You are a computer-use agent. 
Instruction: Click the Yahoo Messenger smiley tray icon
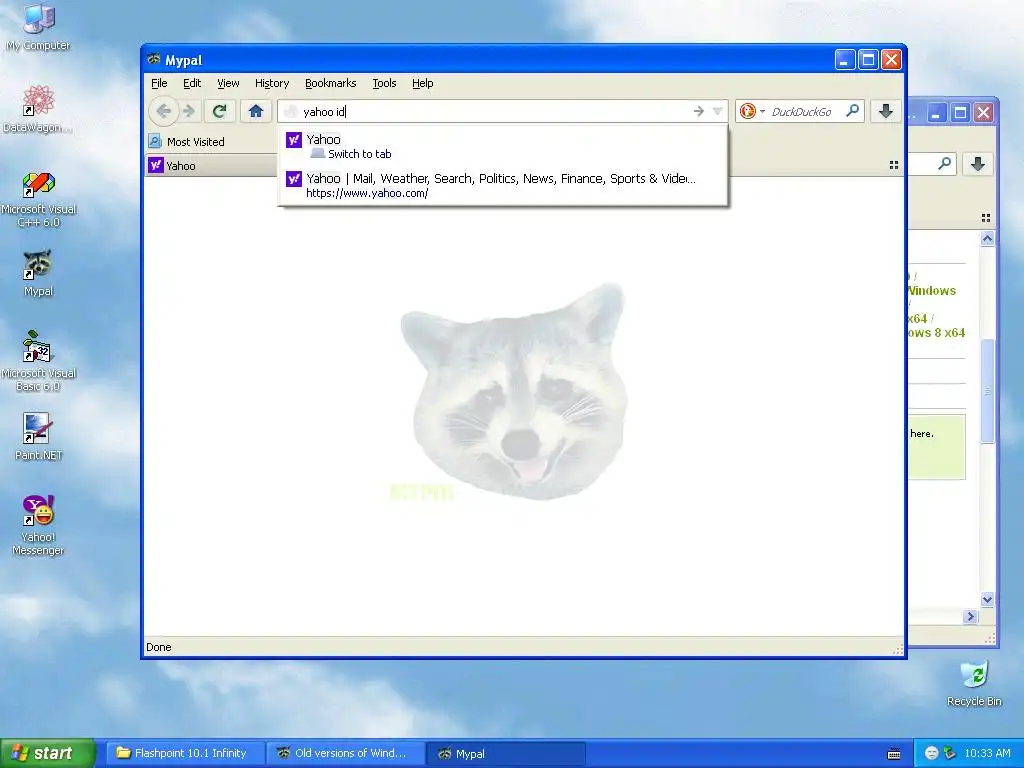coord(931,753)
